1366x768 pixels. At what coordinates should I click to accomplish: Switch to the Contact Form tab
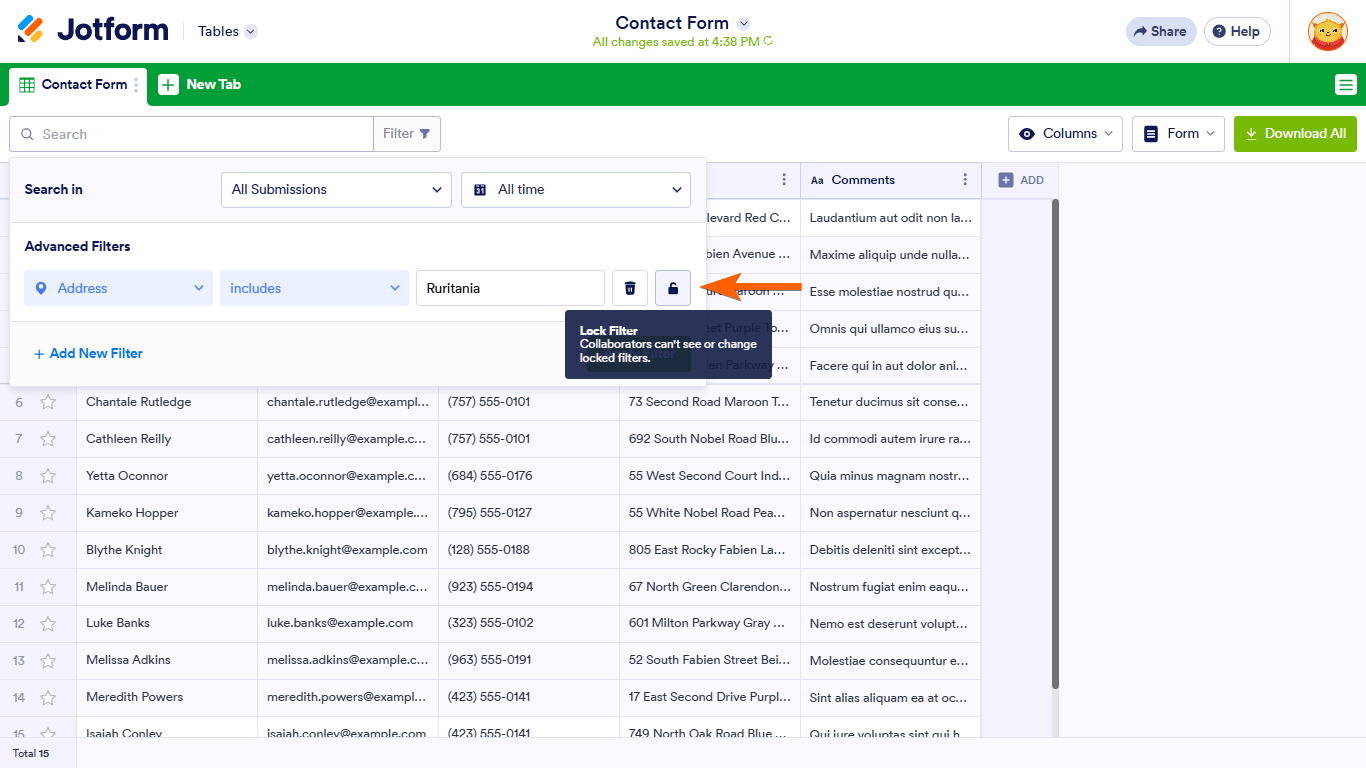click(78, 85)
